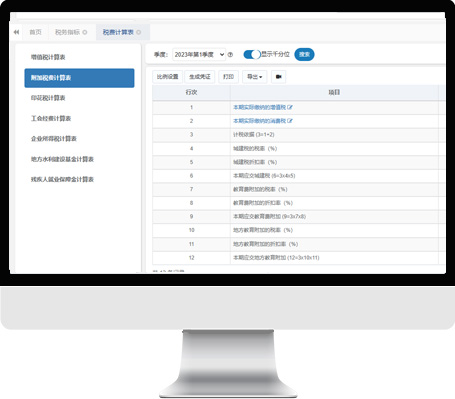Click the video camera icon button
This screenshot has height=399, width=455.
coord(278,77)
